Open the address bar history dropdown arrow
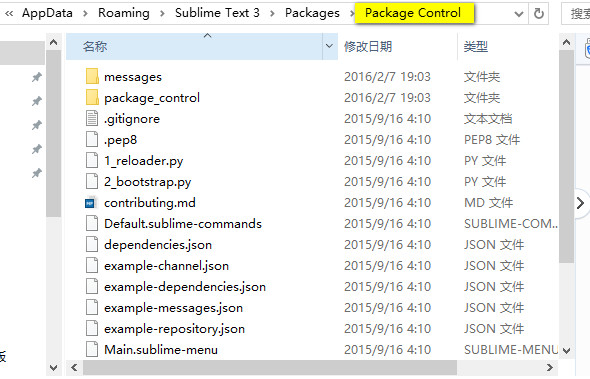The width and height of the screenshot is (590, 379). pyautogui.click(x=519, y=14)
